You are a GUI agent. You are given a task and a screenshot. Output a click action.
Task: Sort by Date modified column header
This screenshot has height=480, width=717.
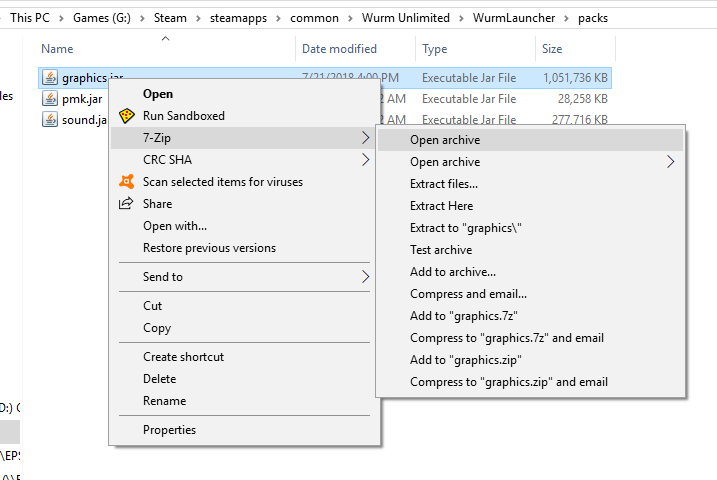pos(339,49)
